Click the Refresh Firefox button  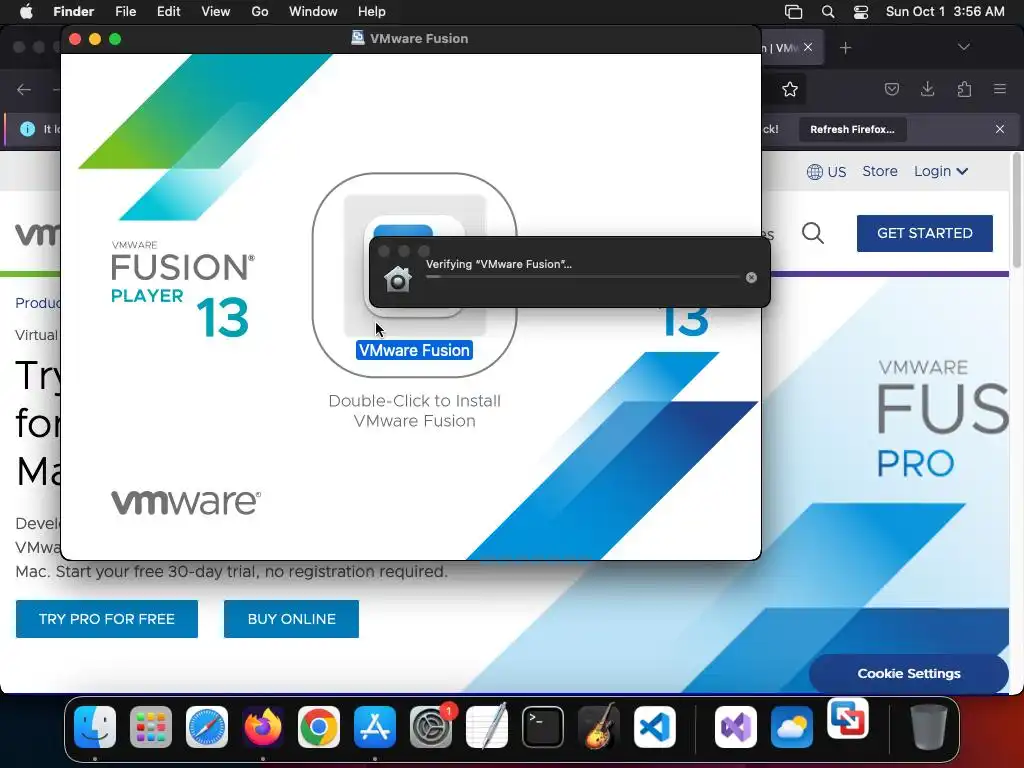pyautogui.click(x=852, y=129)
